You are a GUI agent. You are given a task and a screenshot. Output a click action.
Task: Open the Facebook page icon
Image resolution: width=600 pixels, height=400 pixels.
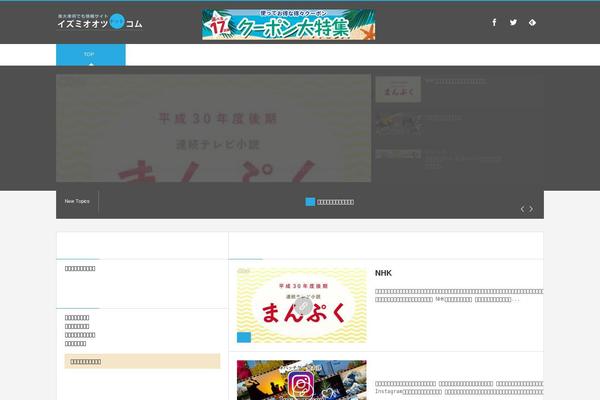point(494,22)
